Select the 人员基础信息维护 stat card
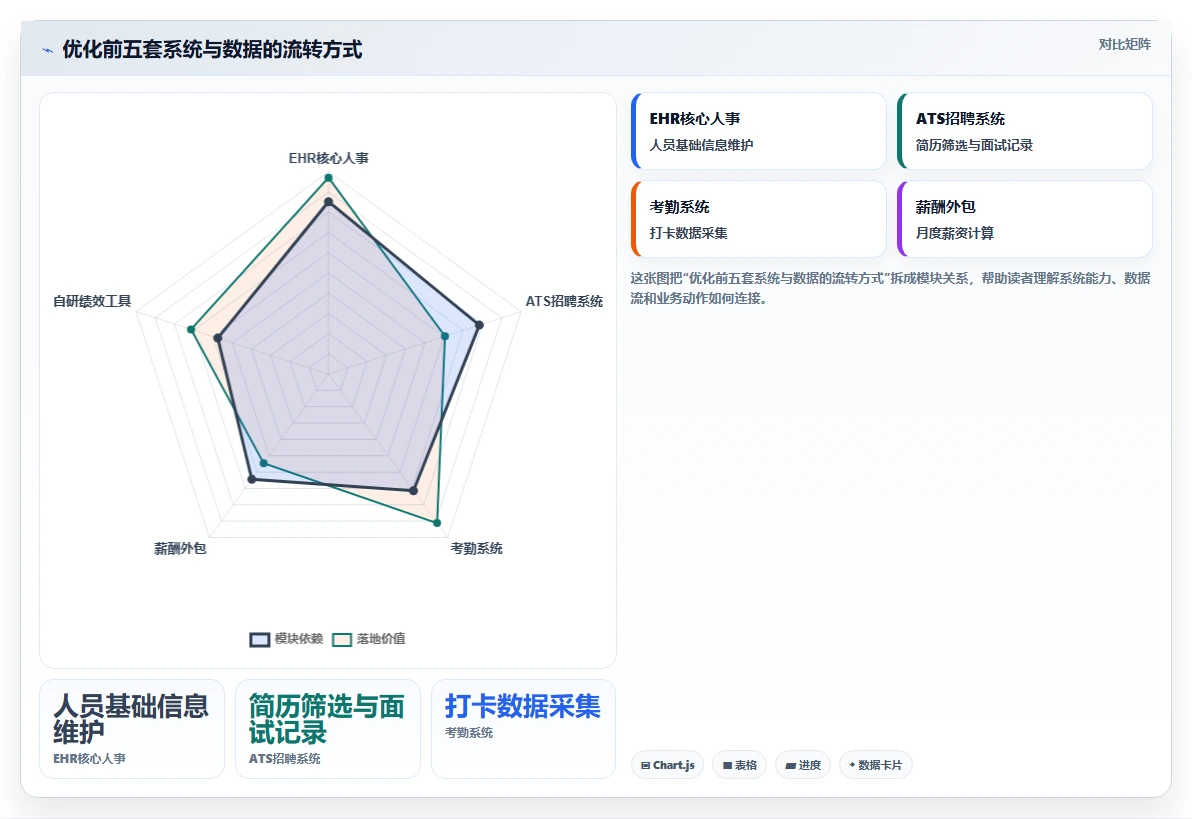Screen dimensions: 1192x819 [x=132, y=729]
